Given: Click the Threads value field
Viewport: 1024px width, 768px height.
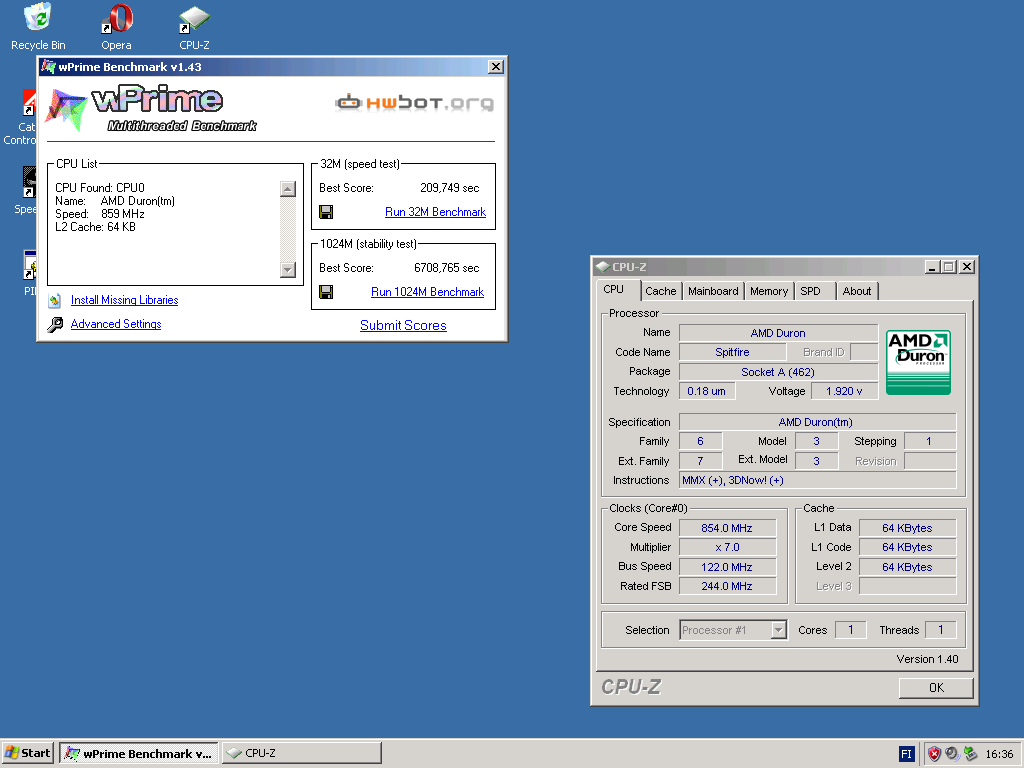Looking at the screenshot, I should click(x=940, y=630).
